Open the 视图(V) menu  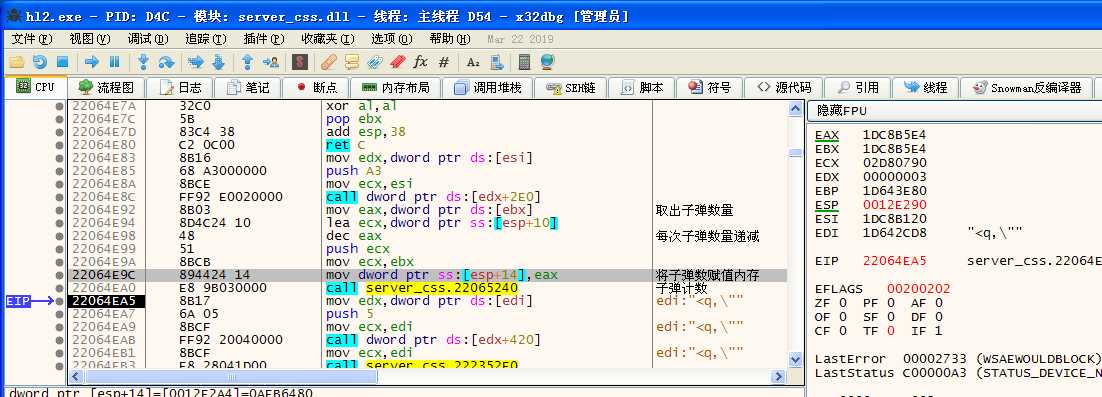(90, 39)
